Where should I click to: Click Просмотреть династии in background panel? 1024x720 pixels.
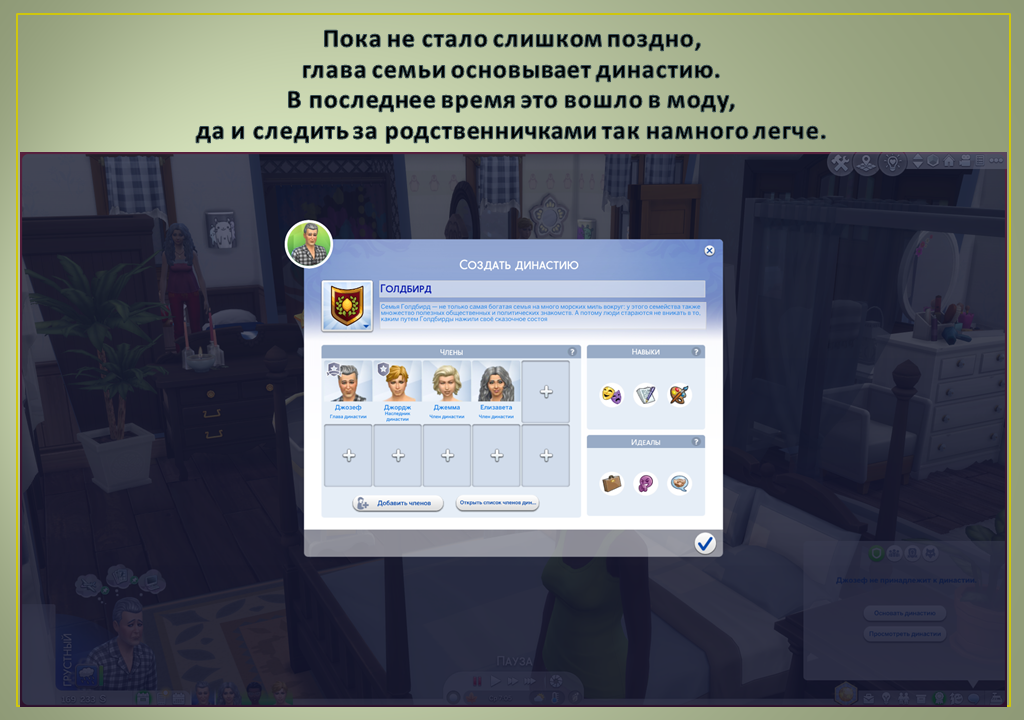904,634
